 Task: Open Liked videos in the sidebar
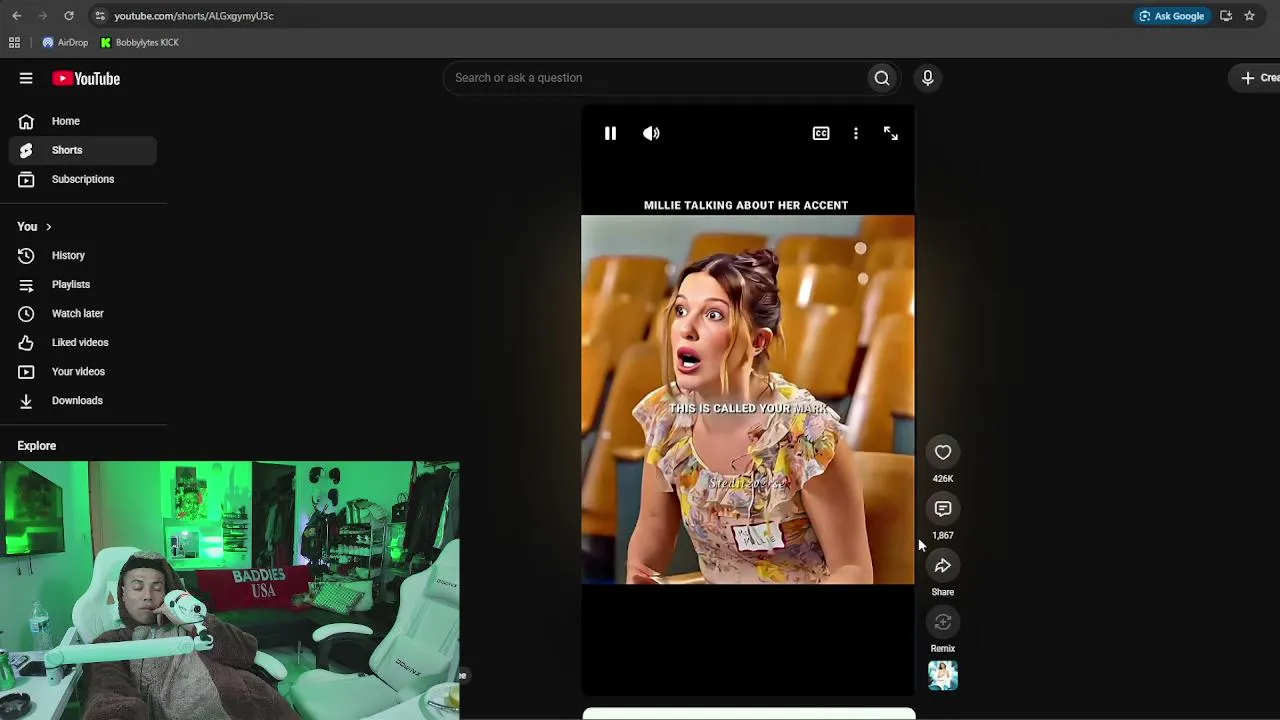click(83, 343)
